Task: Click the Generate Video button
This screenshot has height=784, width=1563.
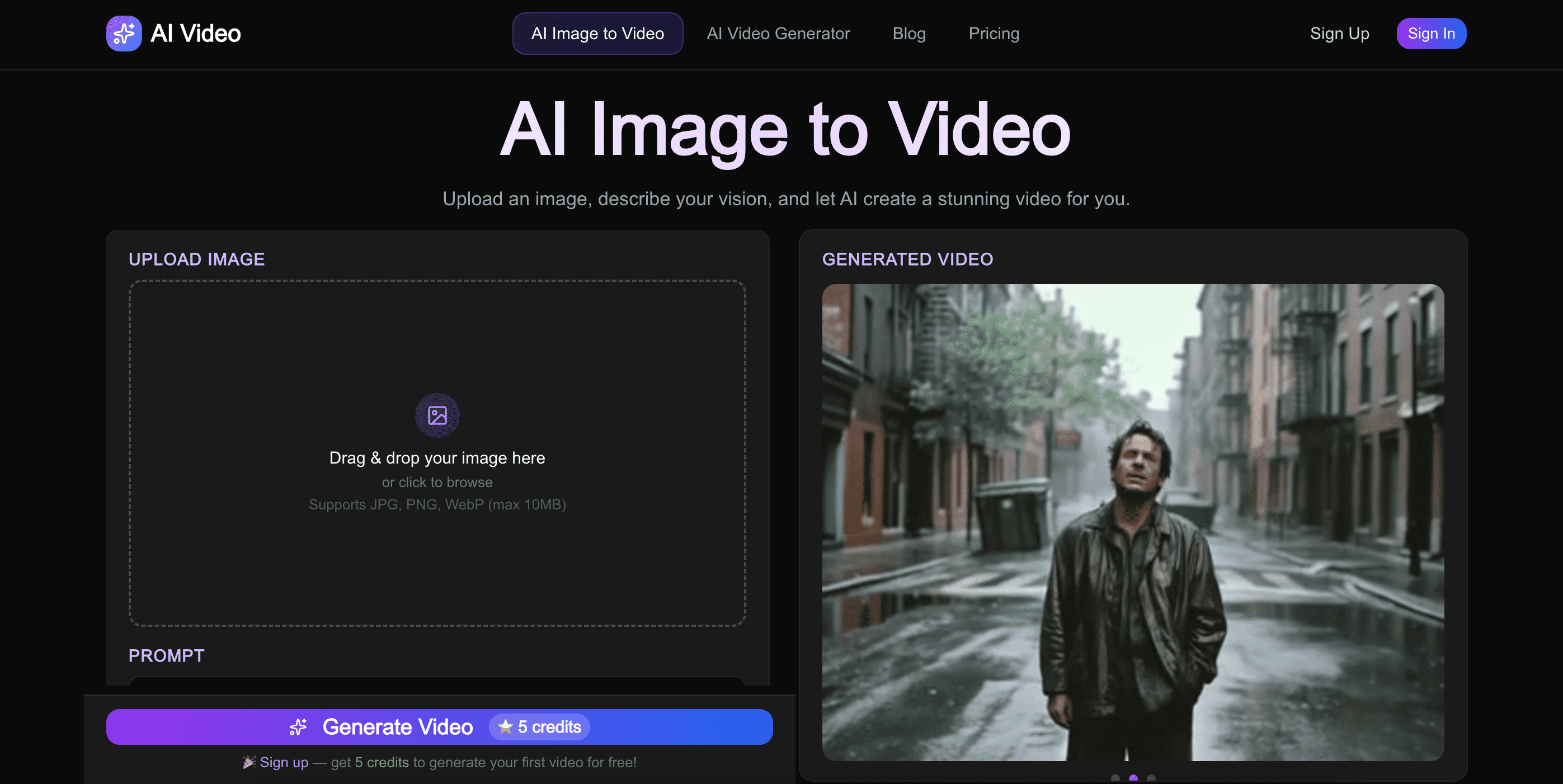Action: tap(439, 726)
